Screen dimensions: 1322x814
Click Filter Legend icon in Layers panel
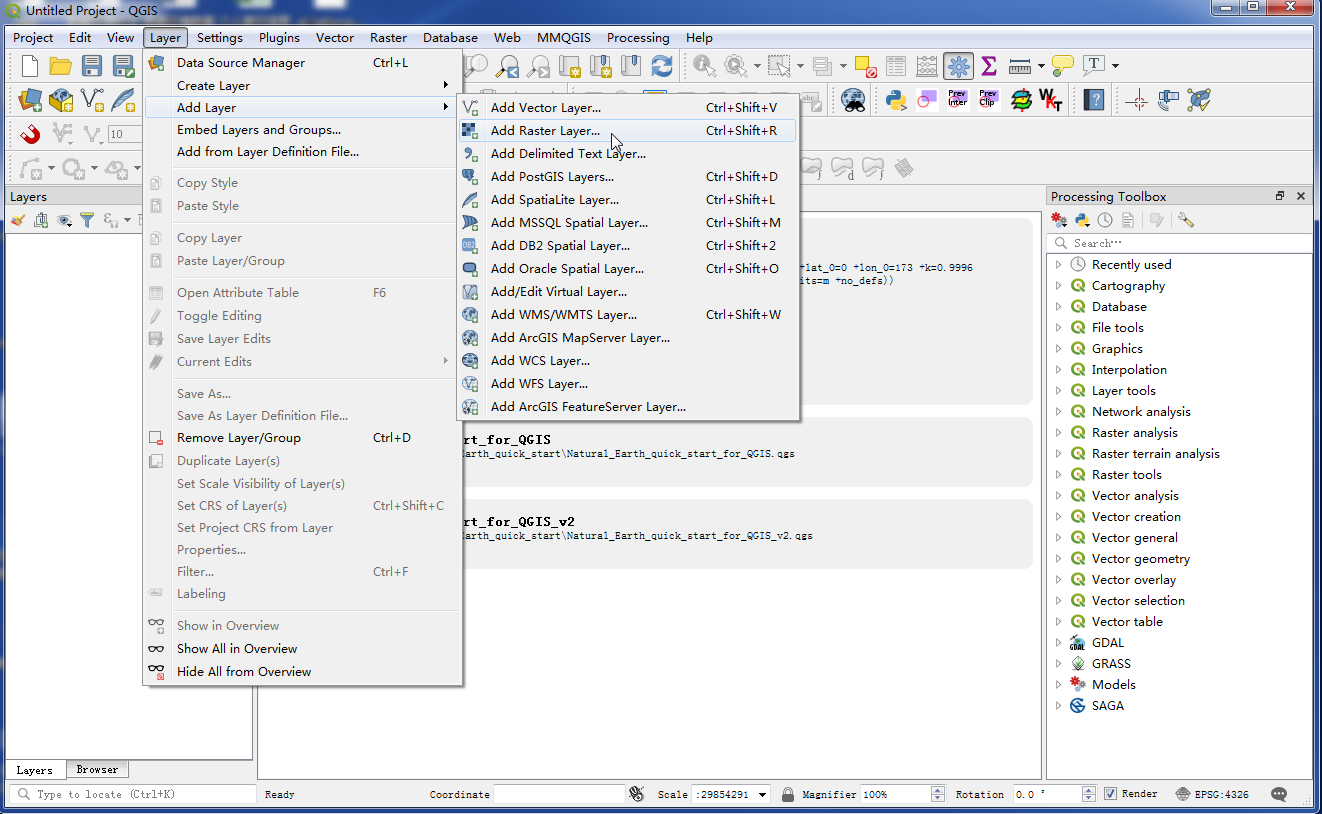coord(87,220)
